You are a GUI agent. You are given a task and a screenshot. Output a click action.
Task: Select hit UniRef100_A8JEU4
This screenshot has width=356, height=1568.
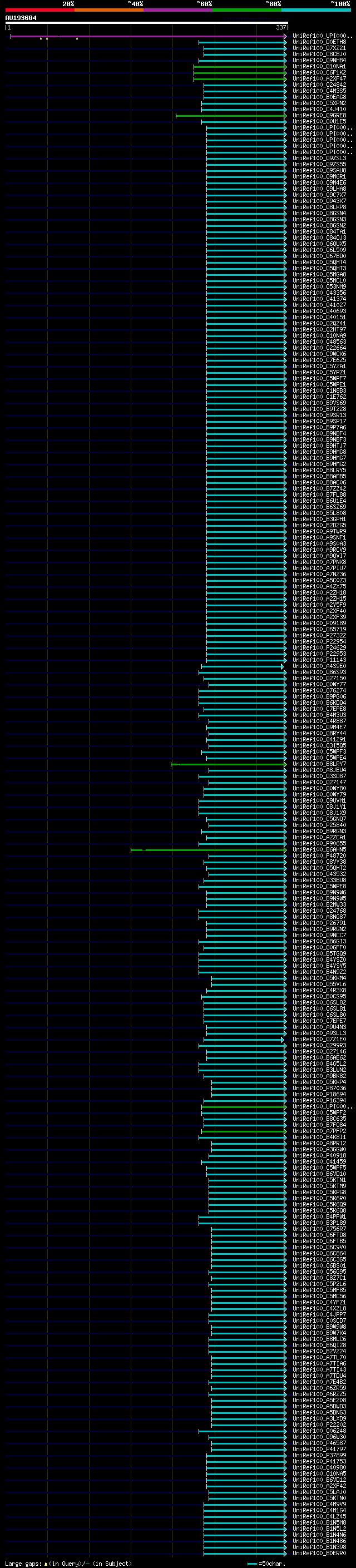[x=319, y=770]
